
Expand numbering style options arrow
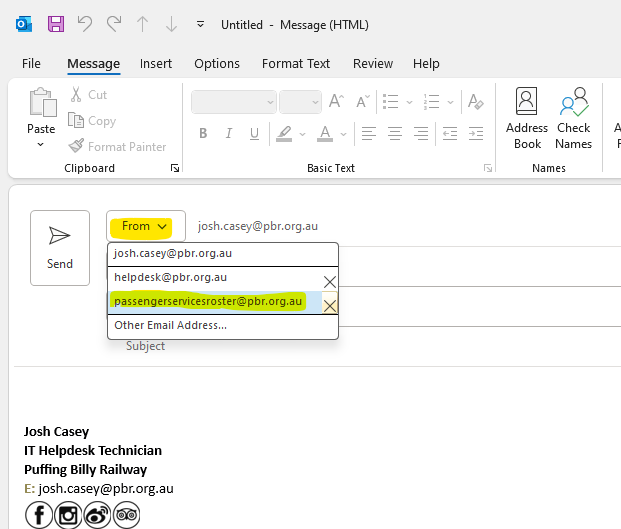click(x=450, y=102)
